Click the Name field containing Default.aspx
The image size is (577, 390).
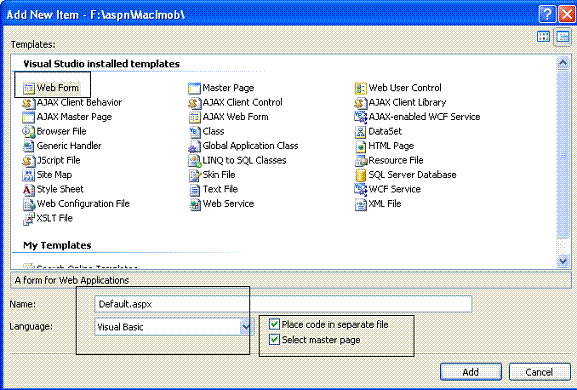283,304
